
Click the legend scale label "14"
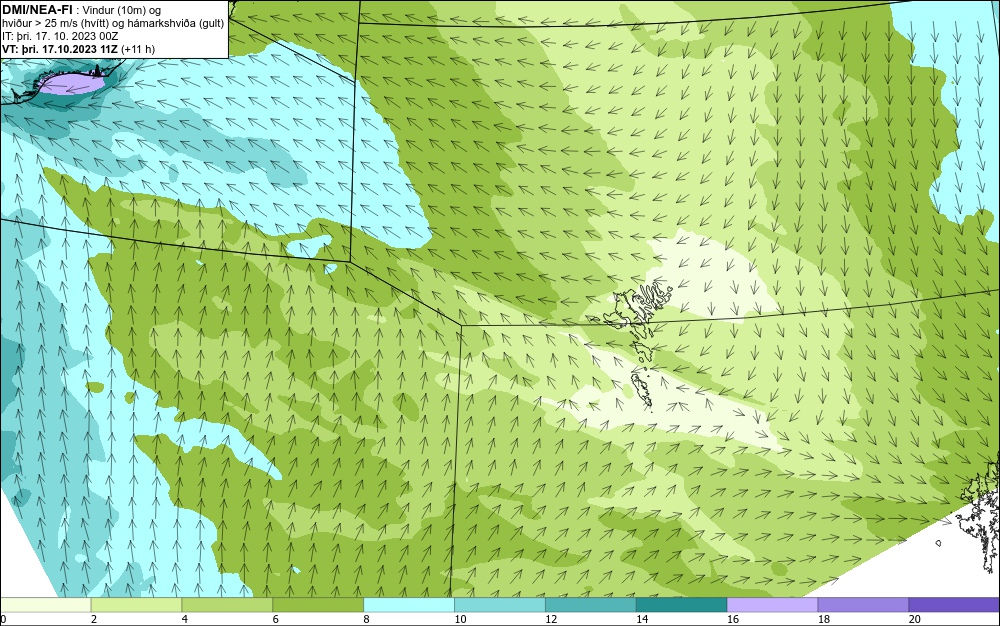pos(642,619)
